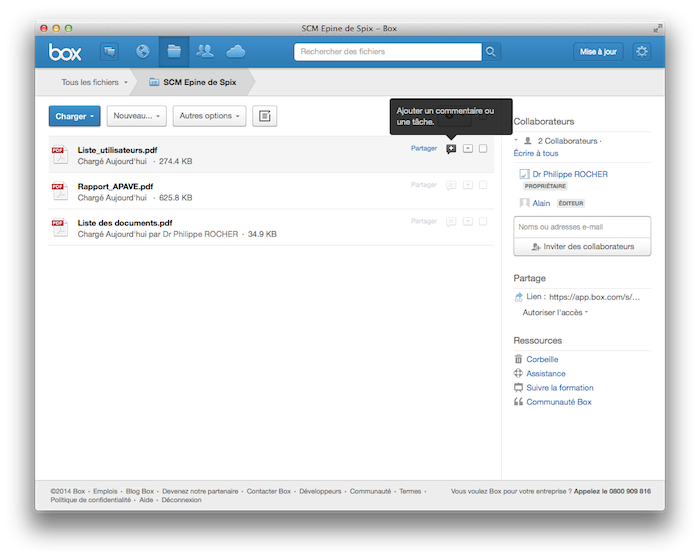
Task: Select the checkbox for Rapport_APAVE.pdf
Action: pos(483,185)
